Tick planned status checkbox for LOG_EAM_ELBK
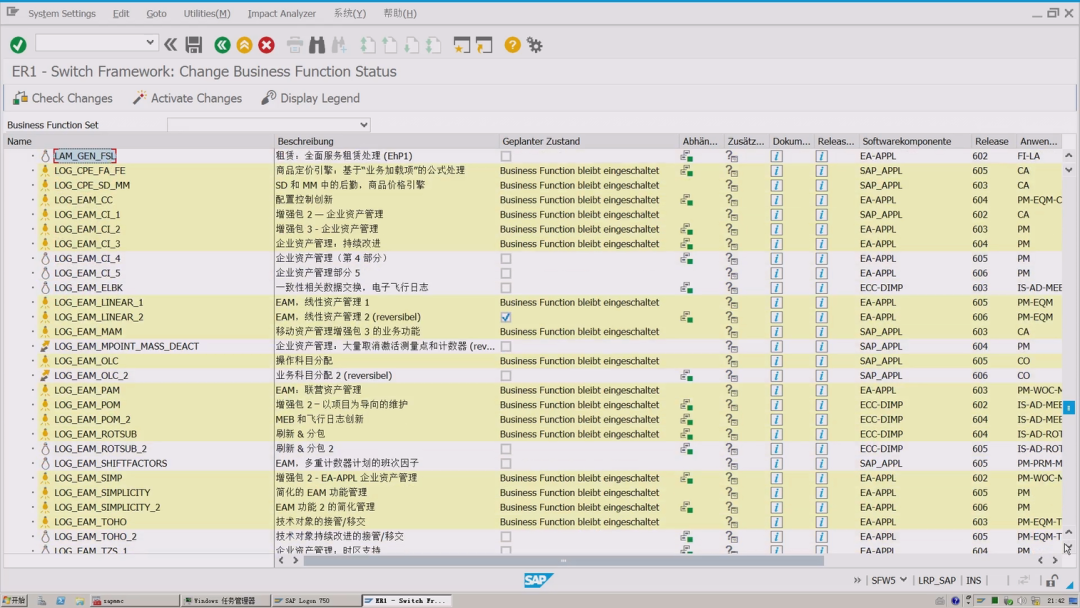The image size is (1080, 608). (506, 288)
